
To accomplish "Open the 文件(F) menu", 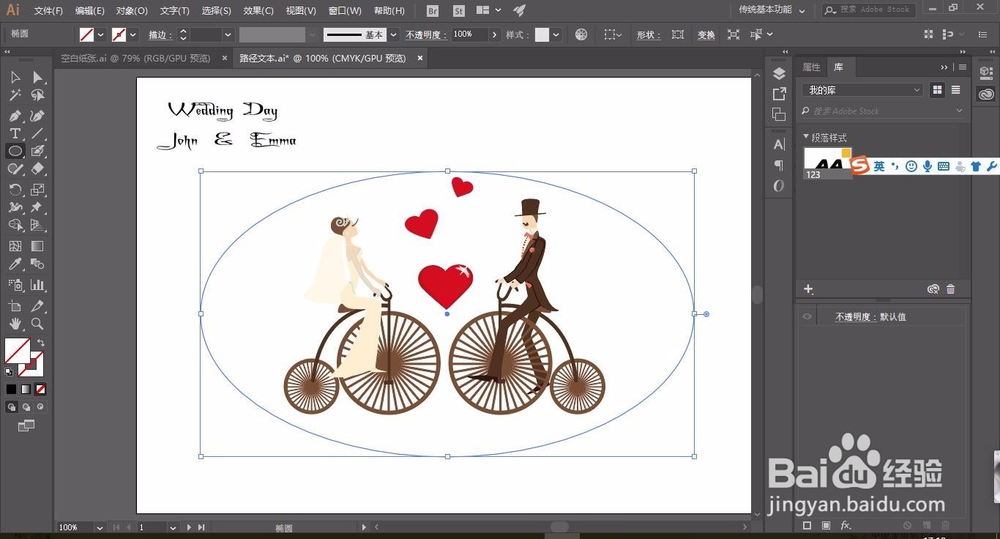I will click(48, 11).
